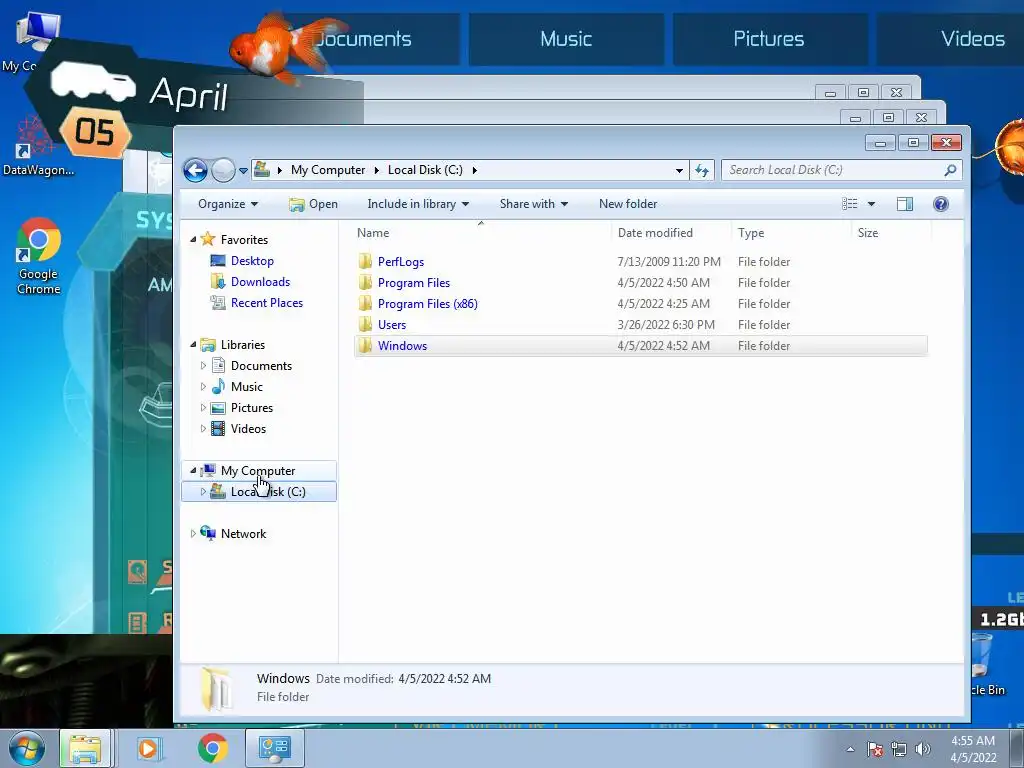This screenshot has width=1024, height=768.
Task: Expand the Videos library node
Action: point(203,428)
